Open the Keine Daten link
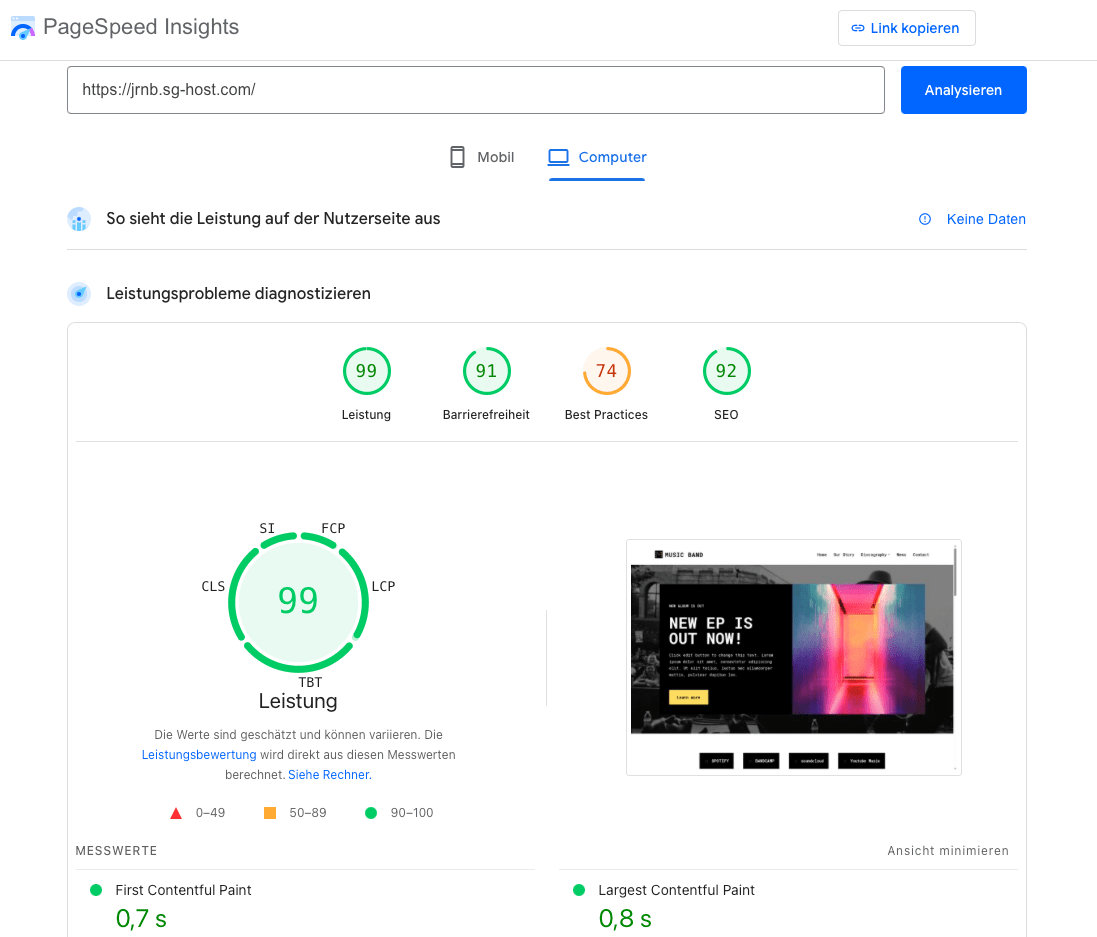 tap(985, 219)
